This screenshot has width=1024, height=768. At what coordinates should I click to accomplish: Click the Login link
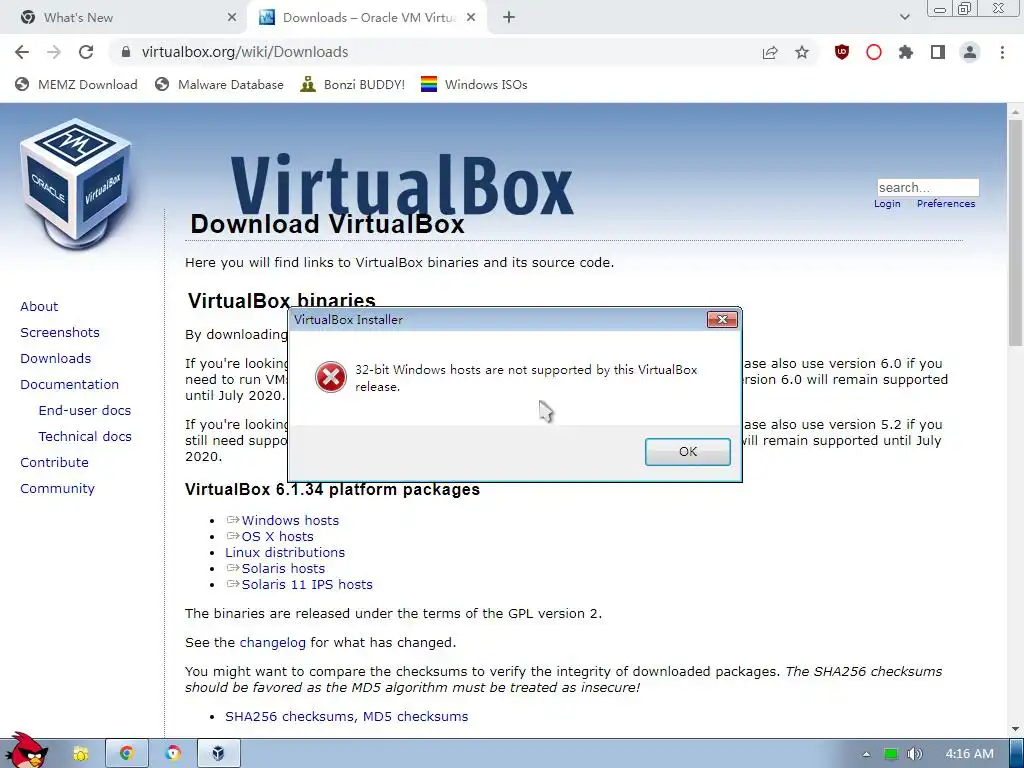tap(887, 204)
